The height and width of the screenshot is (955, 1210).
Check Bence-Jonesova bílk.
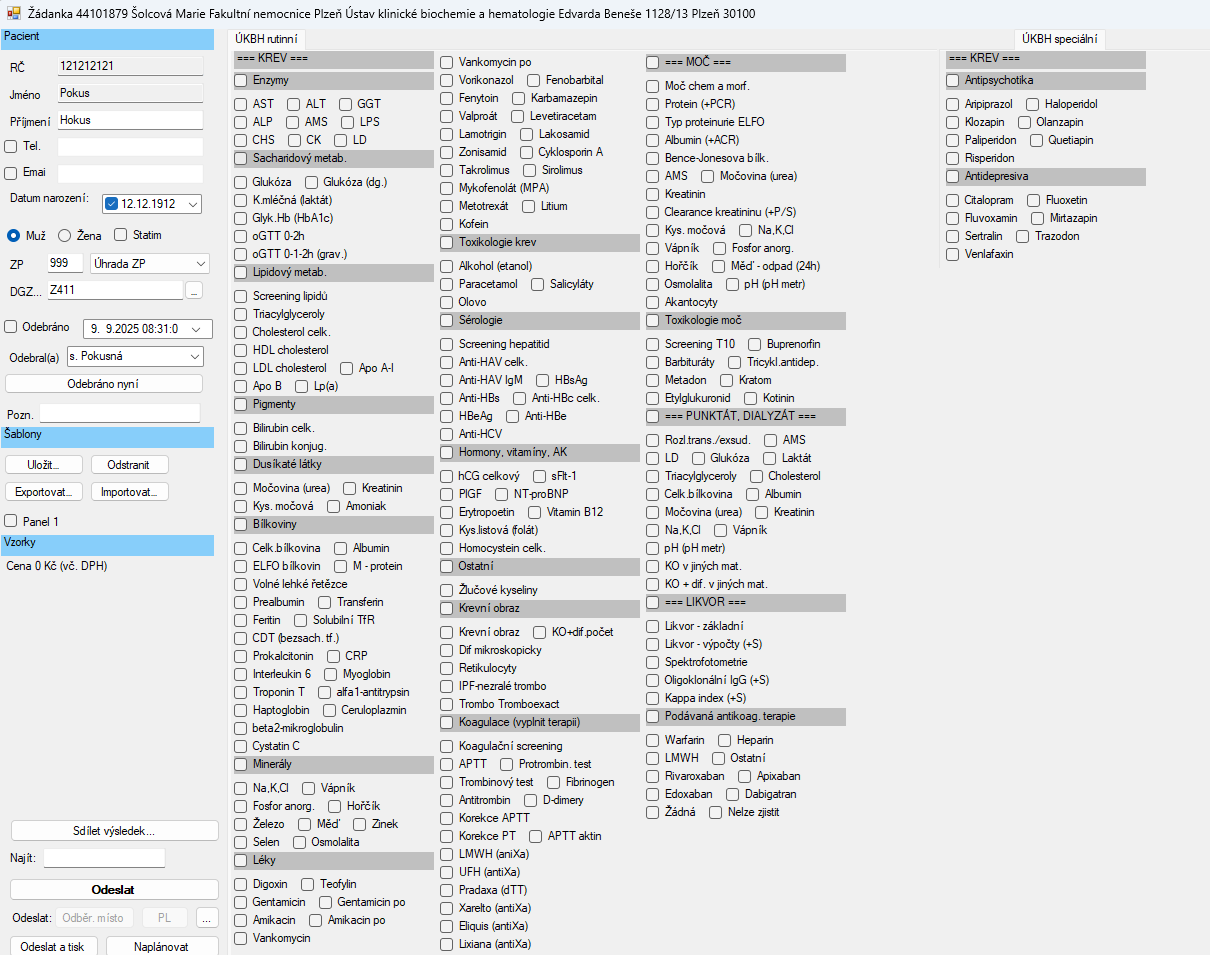point(653,158)
